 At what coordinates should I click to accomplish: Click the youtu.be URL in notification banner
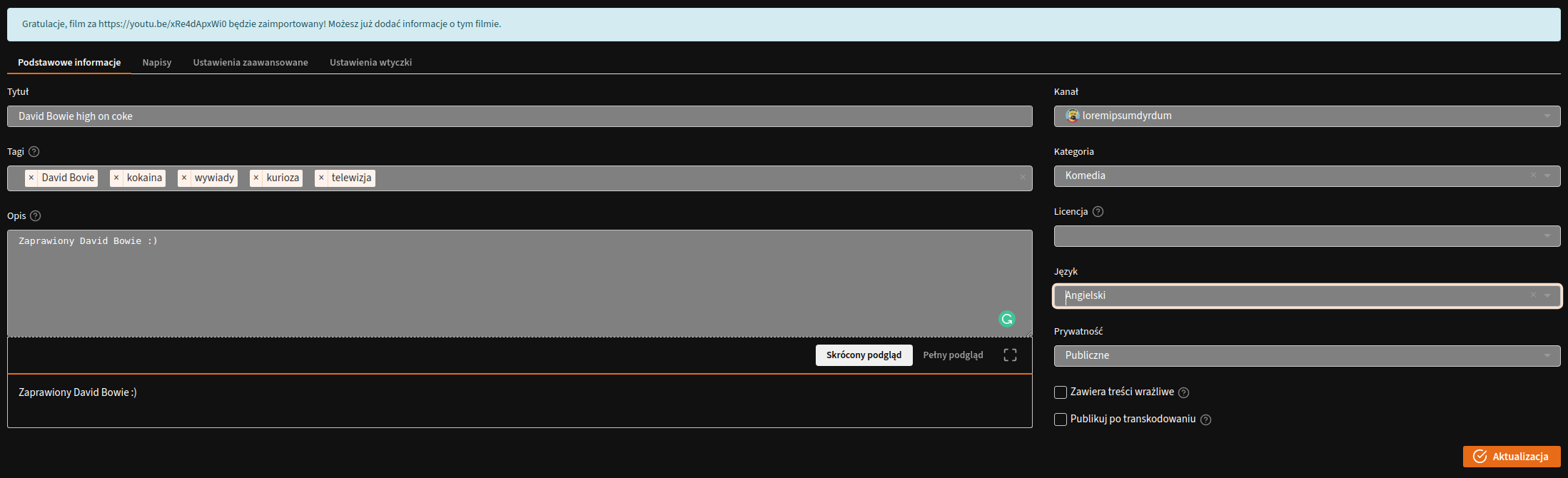coord(162,24)
